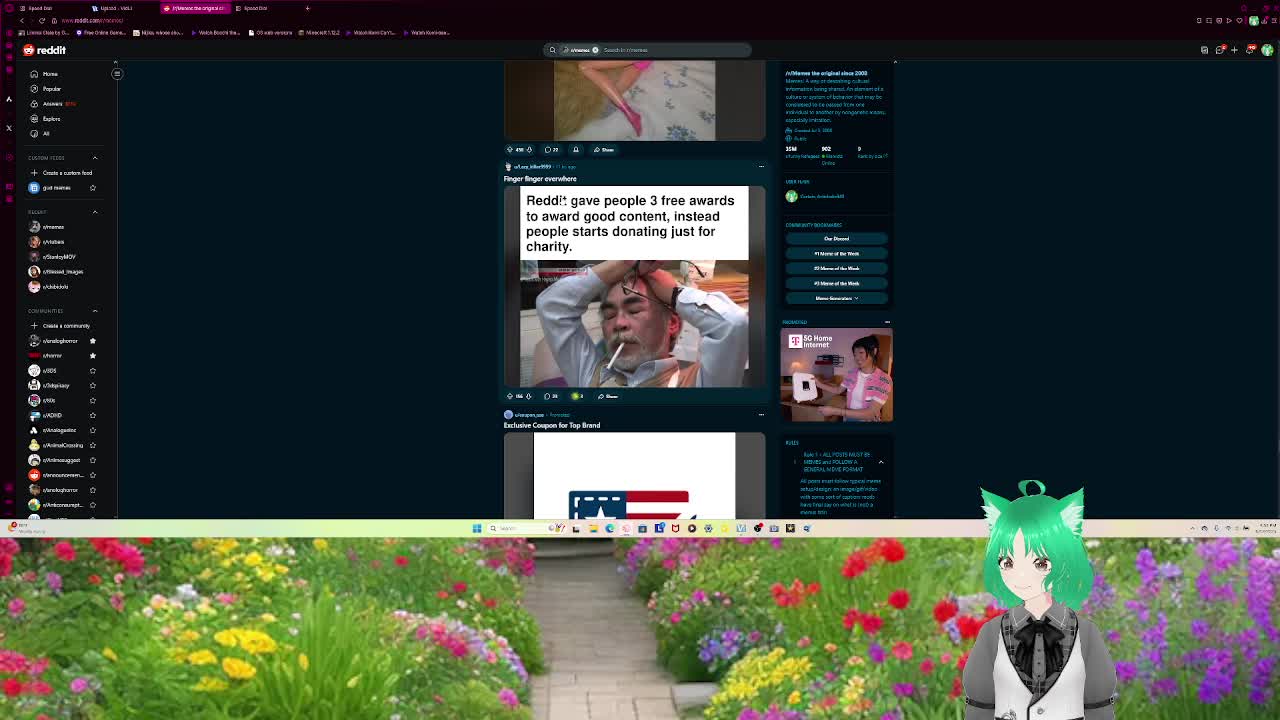
Task: Toggle favorite star for r/ADHD
Action: point(93,415)
